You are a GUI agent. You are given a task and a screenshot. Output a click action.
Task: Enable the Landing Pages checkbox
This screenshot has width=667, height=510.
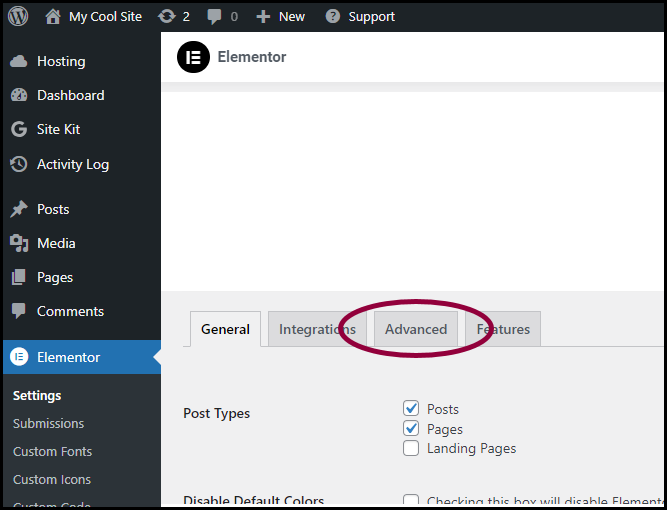coord(411,448)
